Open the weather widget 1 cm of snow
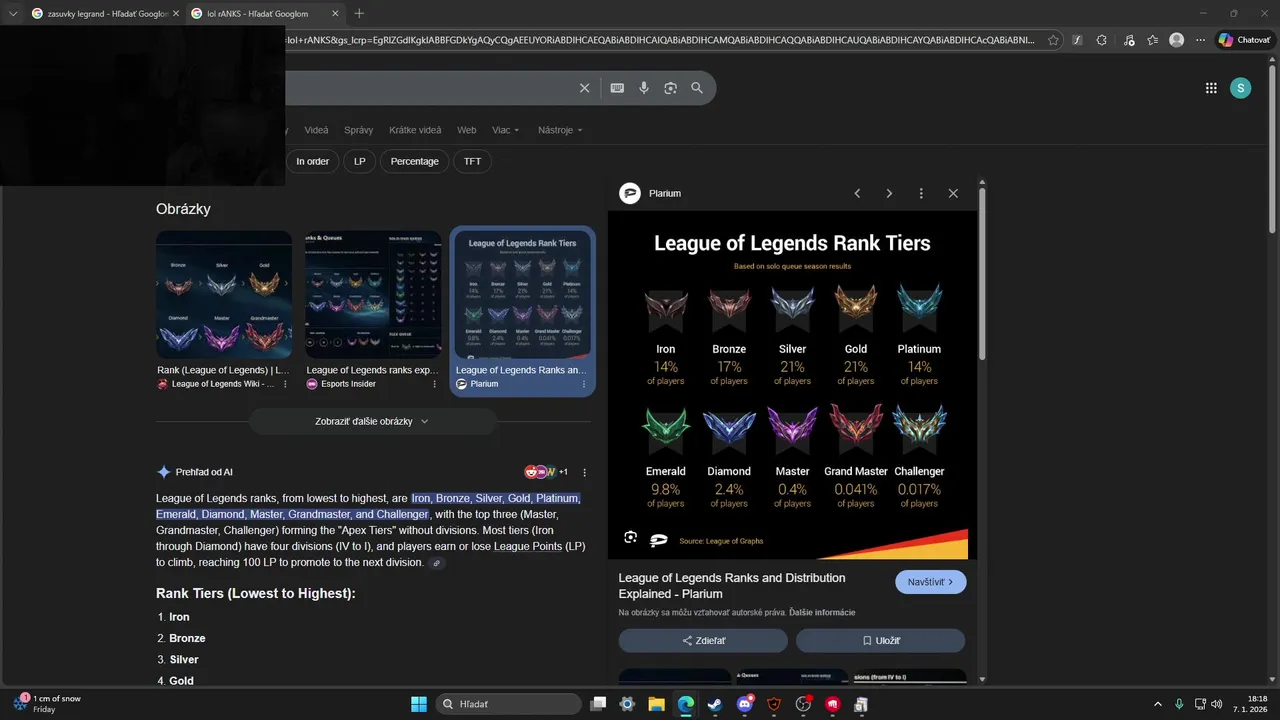This screenshot has width=1280, height=720. tap(47, 704)
